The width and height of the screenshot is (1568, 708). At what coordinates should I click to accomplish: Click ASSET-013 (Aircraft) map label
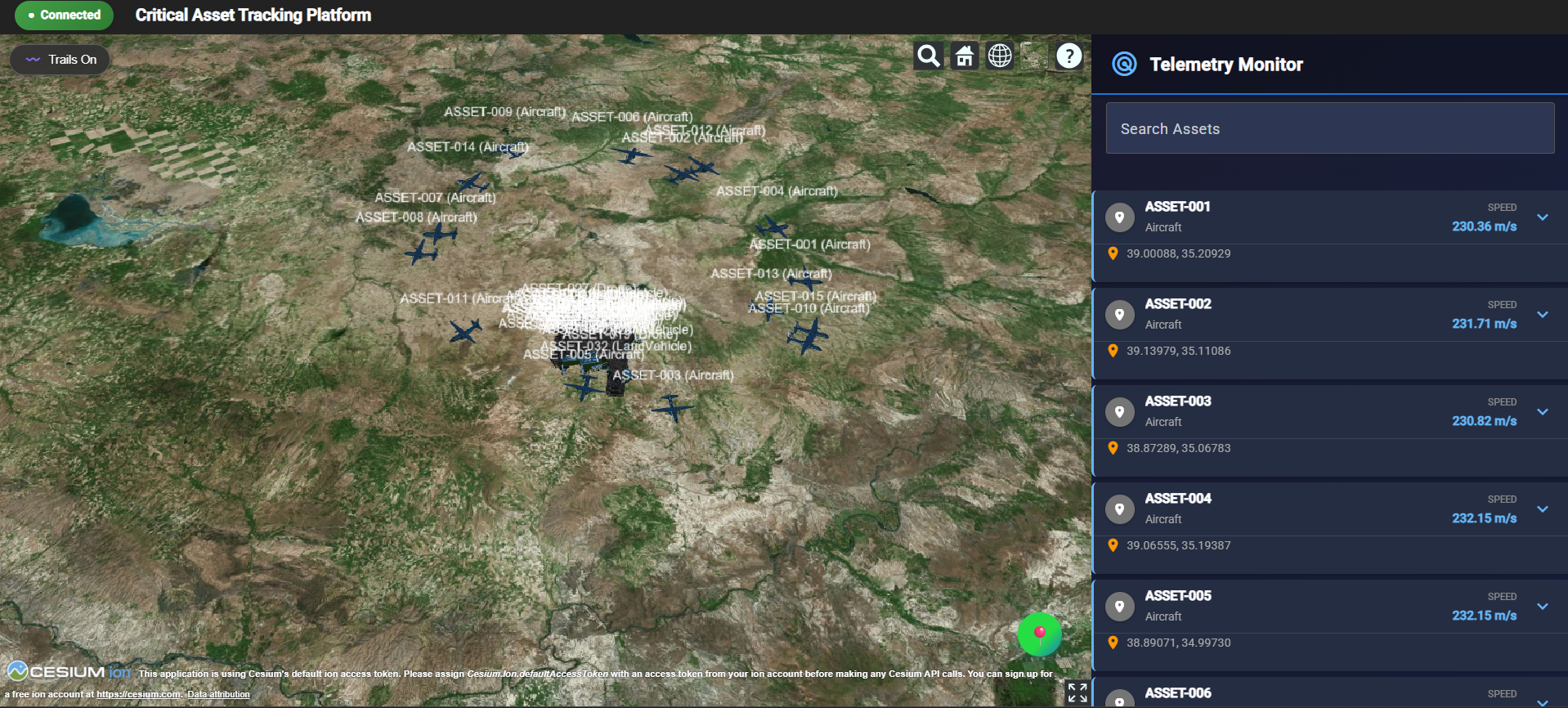[x=771, y=274]
